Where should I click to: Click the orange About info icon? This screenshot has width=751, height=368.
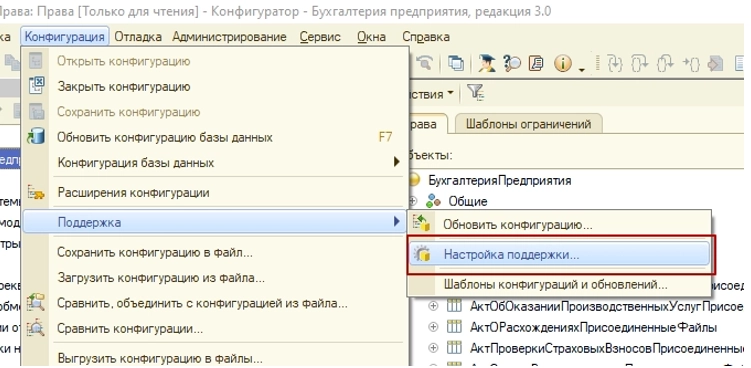pyautogui.click(x=563, y=63)
